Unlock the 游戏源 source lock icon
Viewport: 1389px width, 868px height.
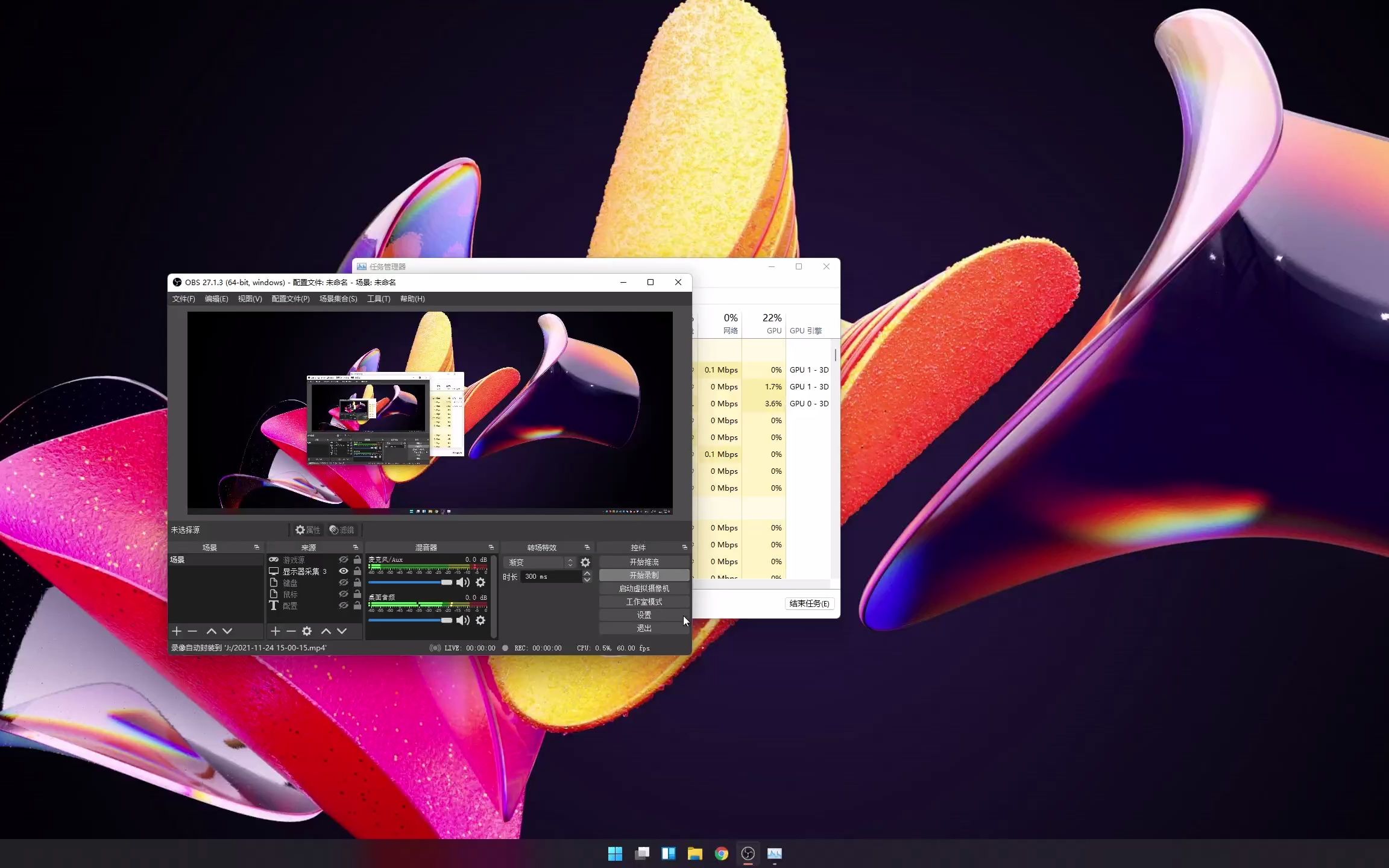[357, 560]
